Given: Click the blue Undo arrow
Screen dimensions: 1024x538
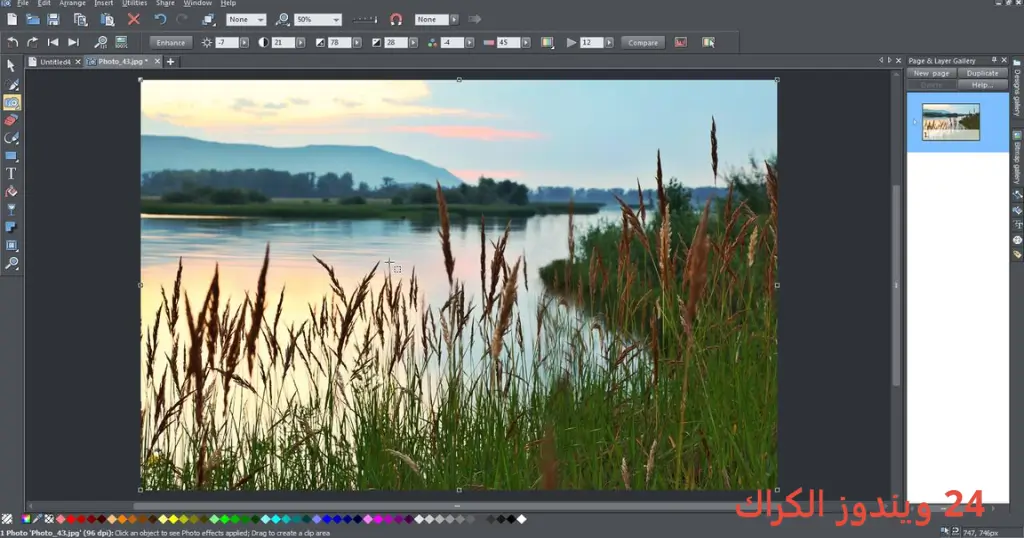Looking at the screenshot, I should click(x=160, y=20).
